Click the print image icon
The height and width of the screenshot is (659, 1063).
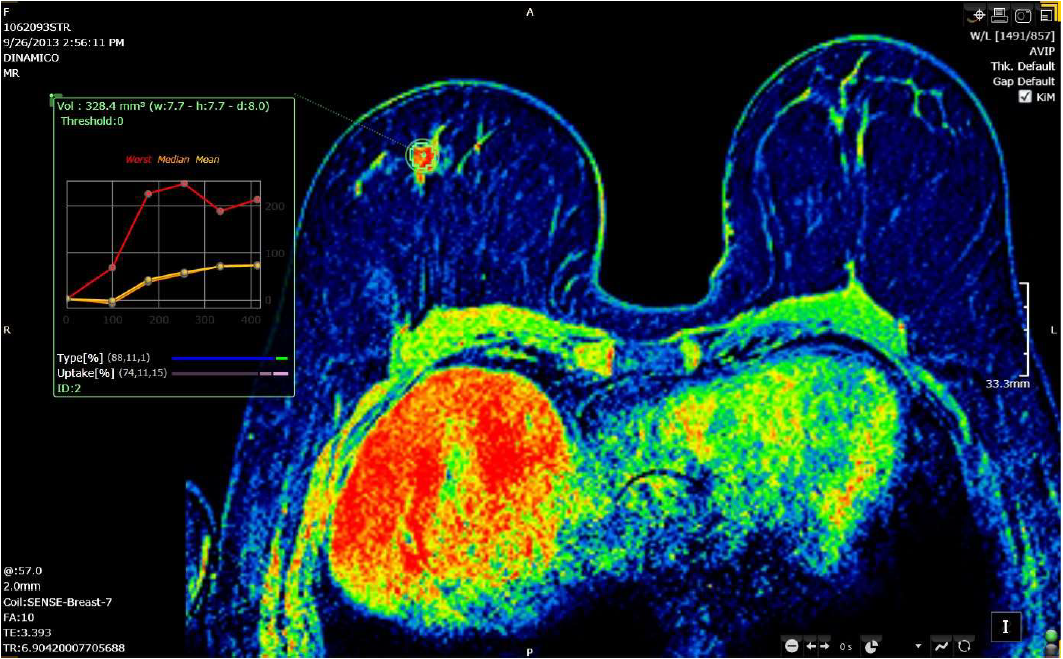click(x=1000, y=14)
